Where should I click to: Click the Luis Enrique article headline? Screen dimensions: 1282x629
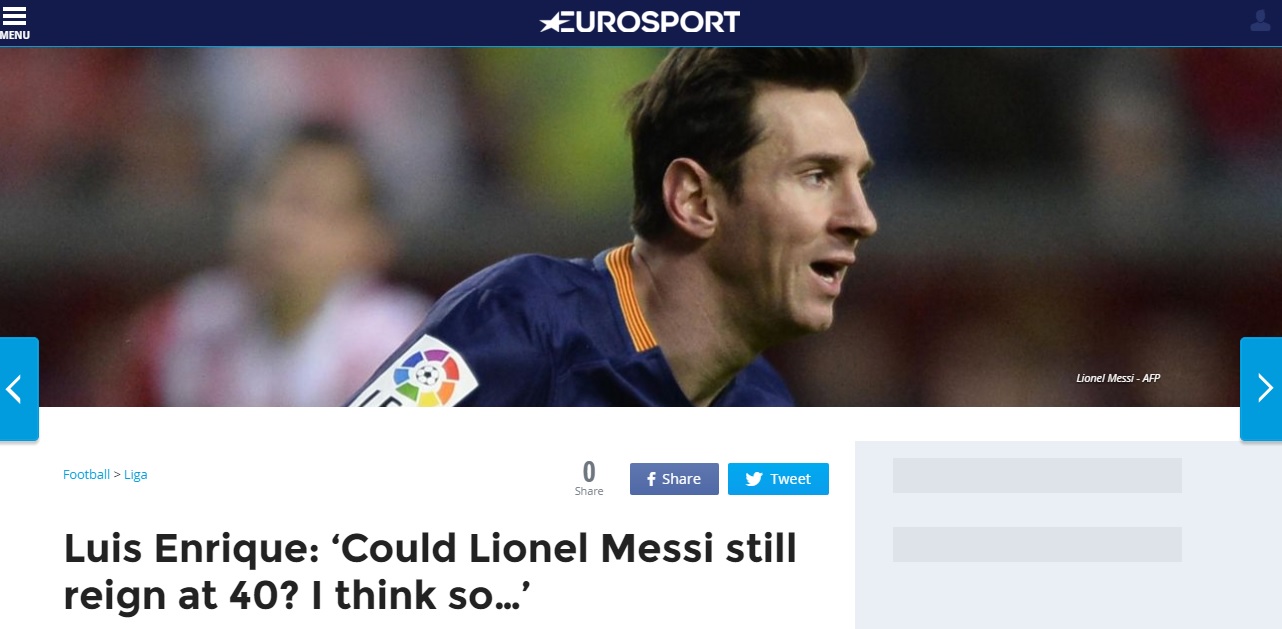click(x=430, y=572)
